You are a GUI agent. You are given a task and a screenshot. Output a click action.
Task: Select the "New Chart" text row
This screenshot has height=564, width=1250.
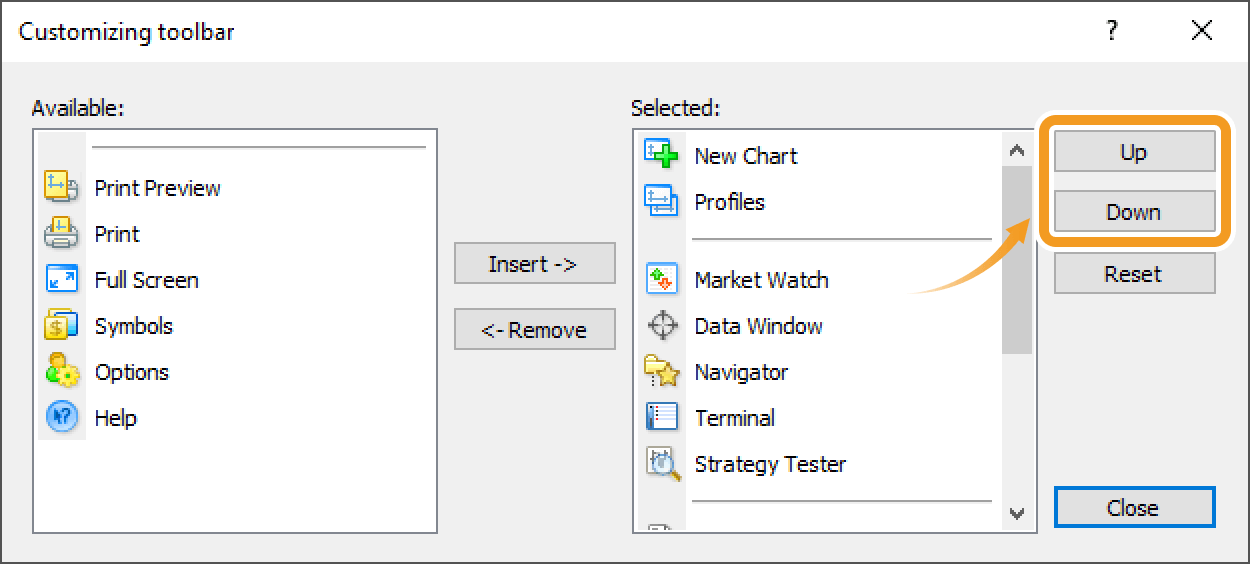(746, 156)
